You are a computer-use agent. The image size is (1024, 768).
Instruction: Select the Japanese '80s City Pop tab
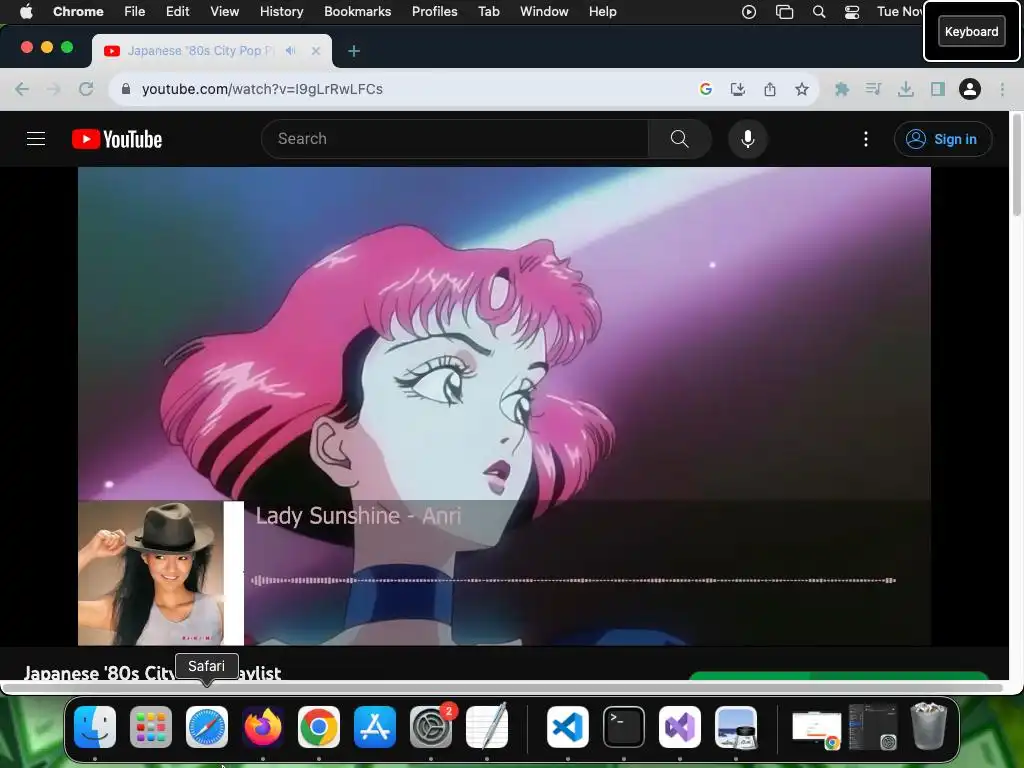(x=212, y=51)
